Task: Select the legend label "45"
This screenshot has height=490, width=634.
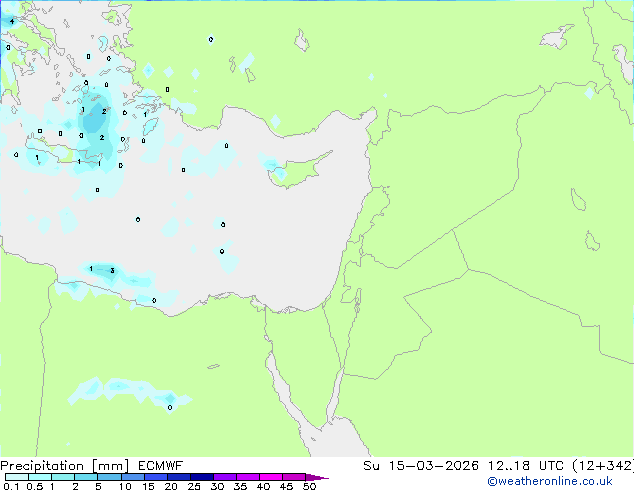Action: (287, 486)
